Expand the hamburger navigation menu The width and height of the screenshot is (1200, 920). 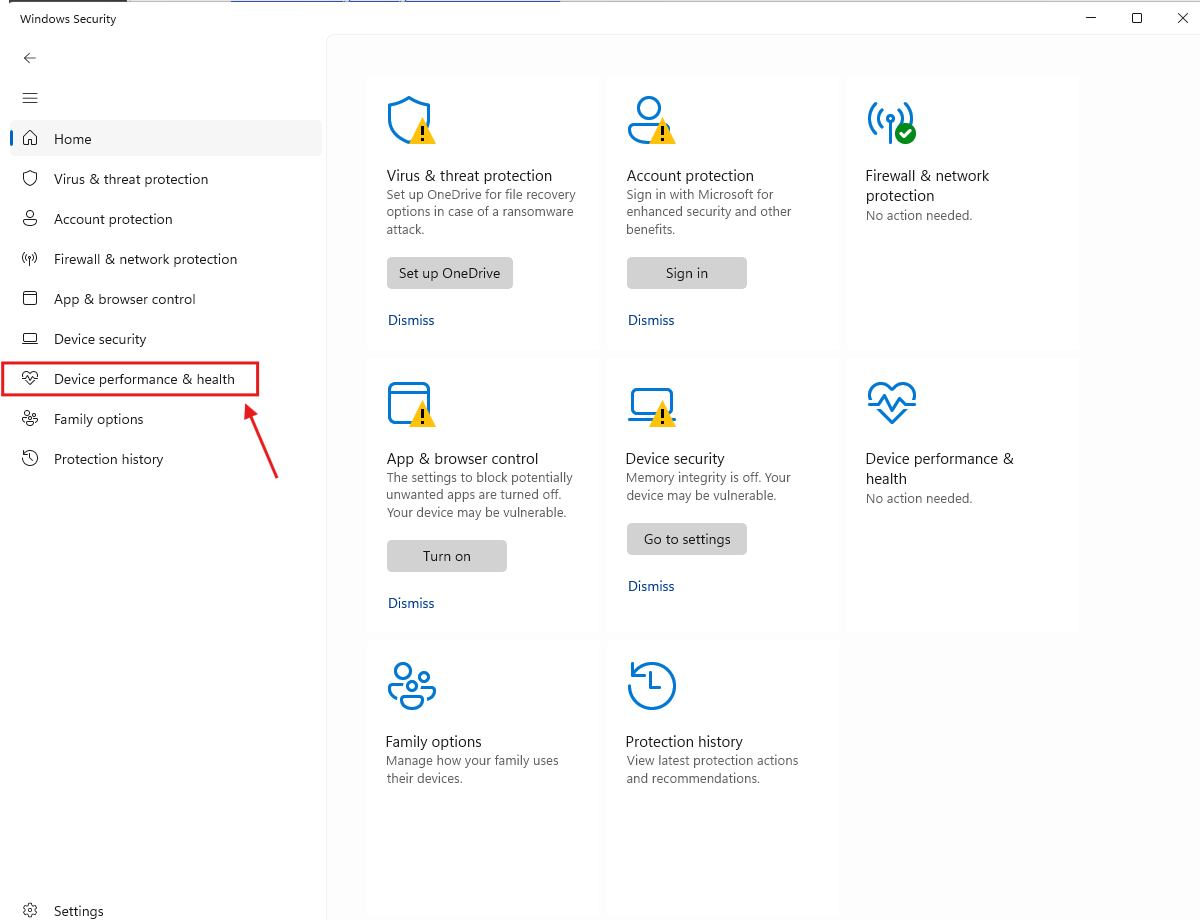pyautogui.click(x=30, y=98)
